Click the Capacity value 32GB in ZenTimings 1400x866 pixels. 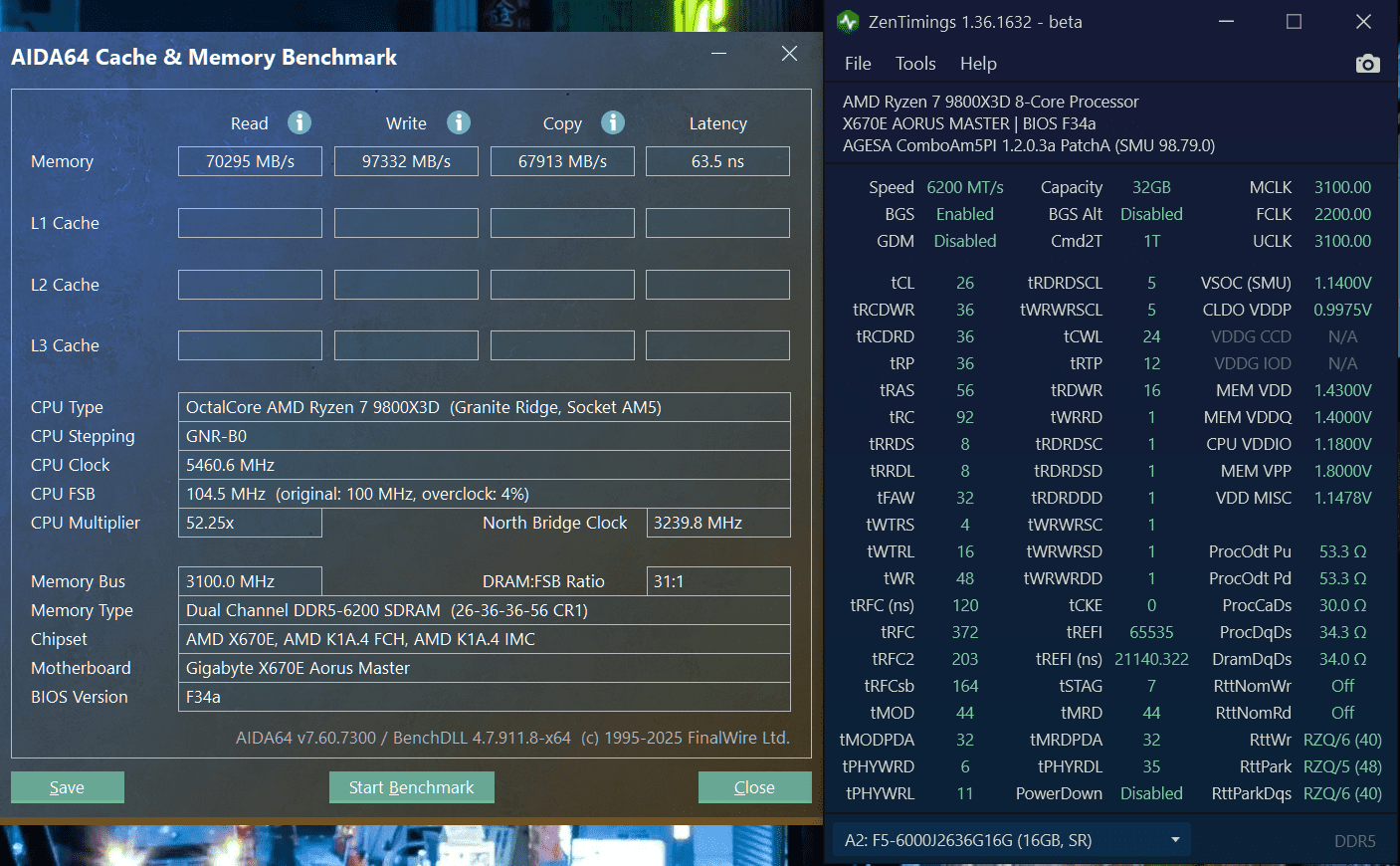1151,187
